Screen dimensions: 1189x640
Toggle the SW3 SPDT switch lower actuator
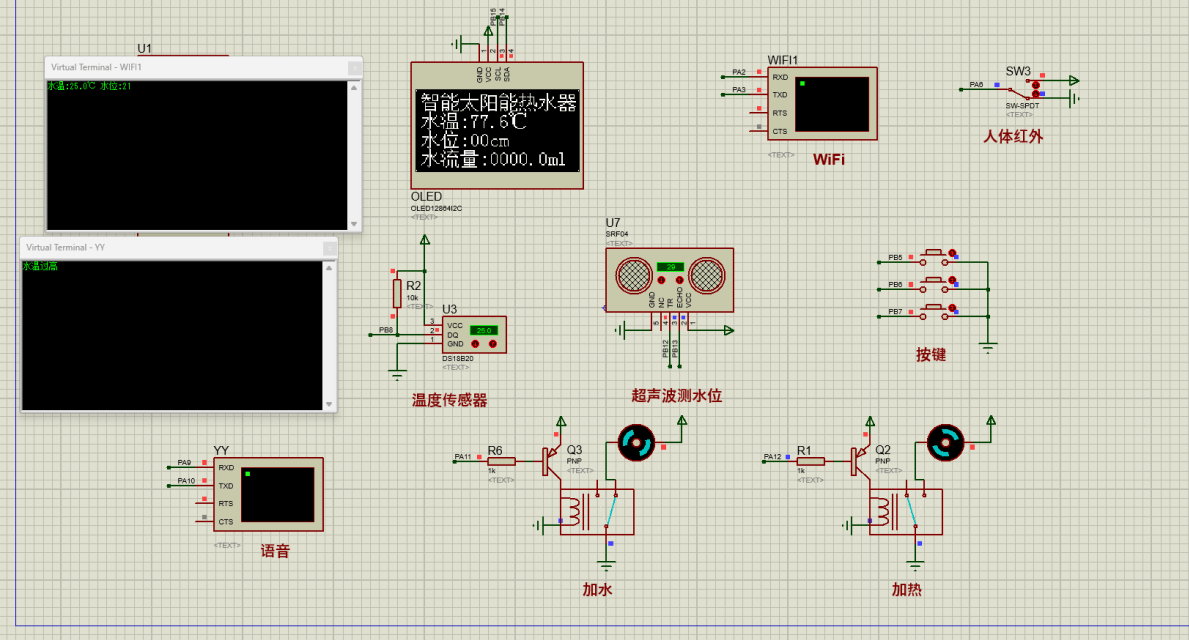1036,96
